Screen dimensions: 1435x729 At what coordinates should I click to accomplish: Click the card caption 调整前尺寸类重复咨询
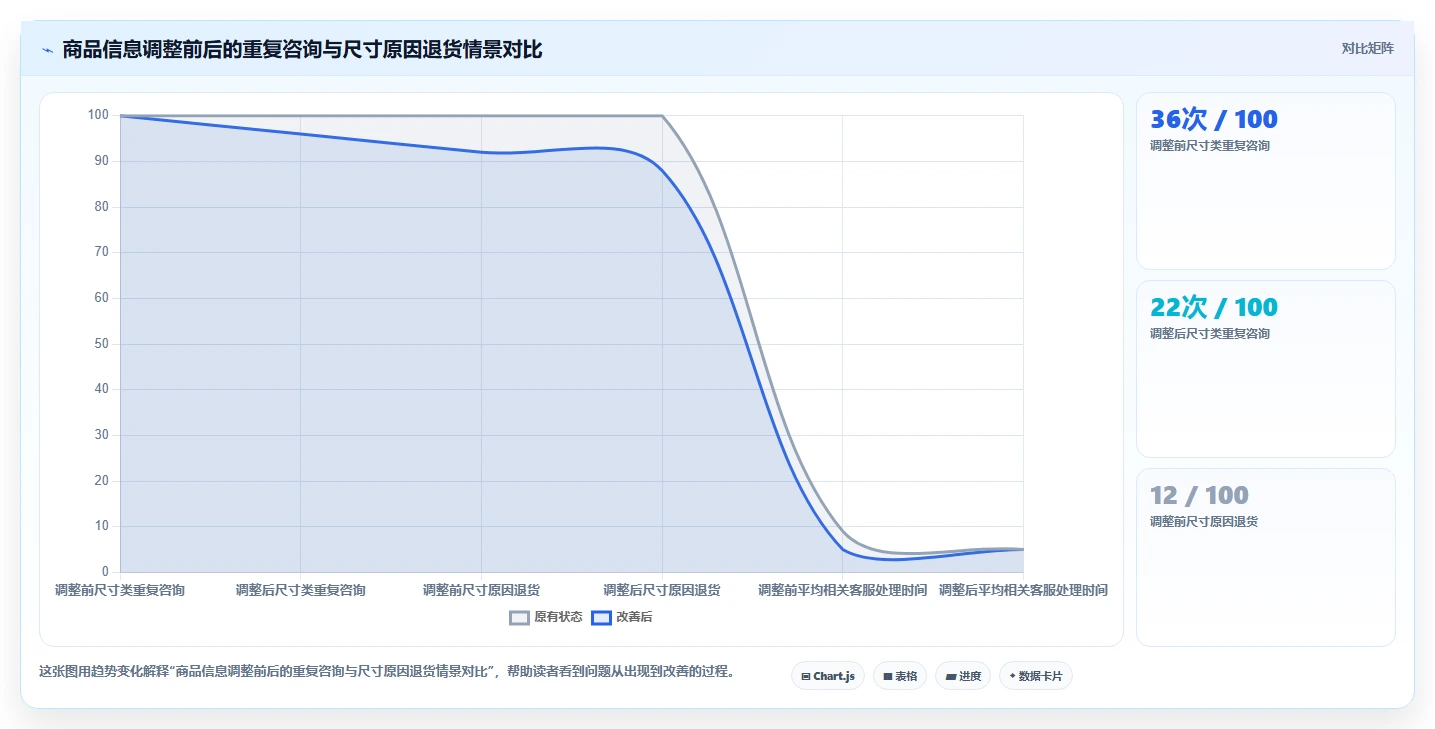(1210, 146)
